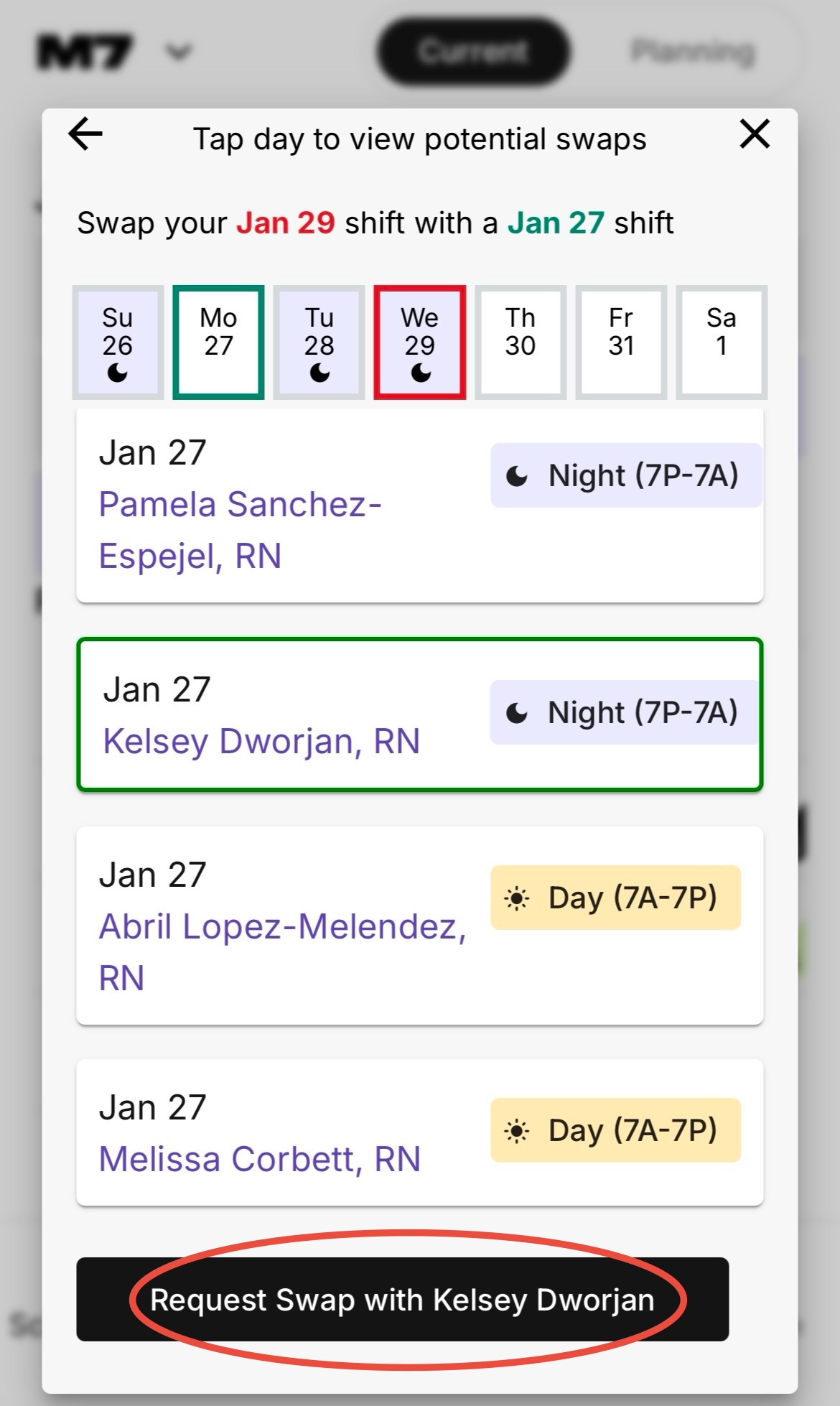Select Thursday 30 day tile
840x1406 pixels.
[x=521, y=343]
